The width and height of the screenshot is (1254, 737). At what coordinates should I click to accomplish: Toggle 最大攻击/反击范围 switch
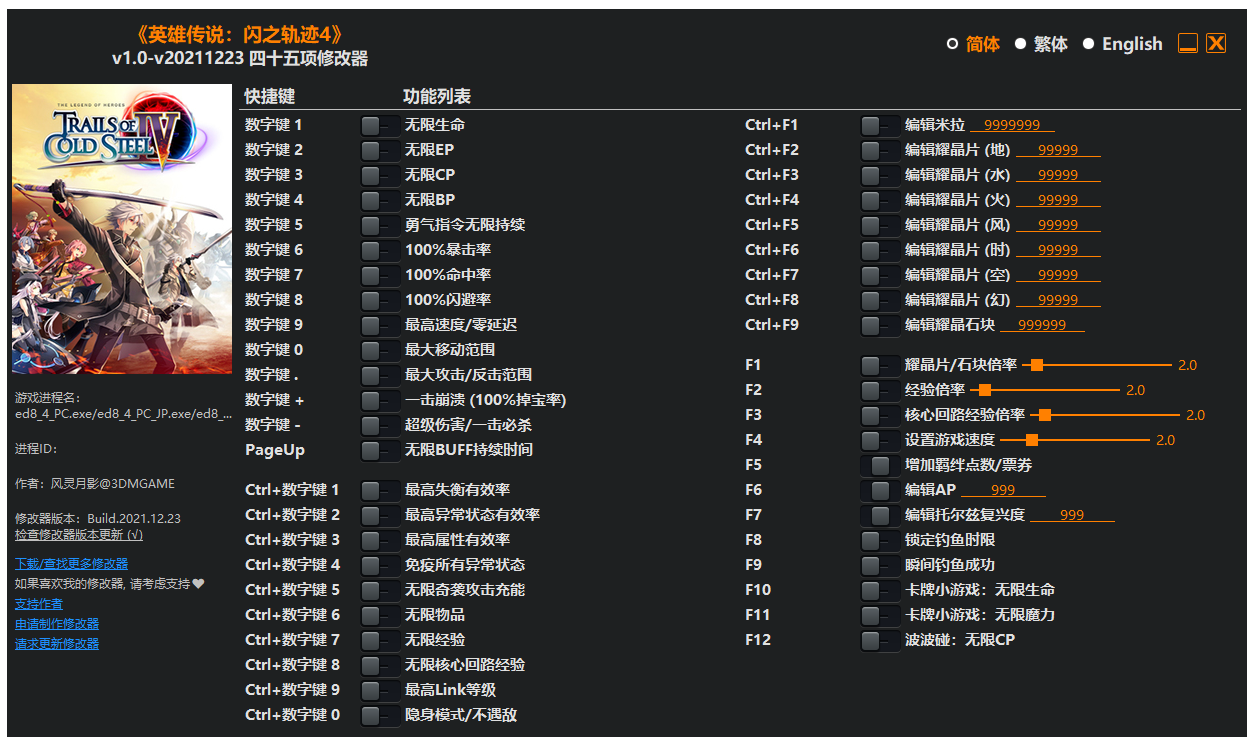[380, 375]
